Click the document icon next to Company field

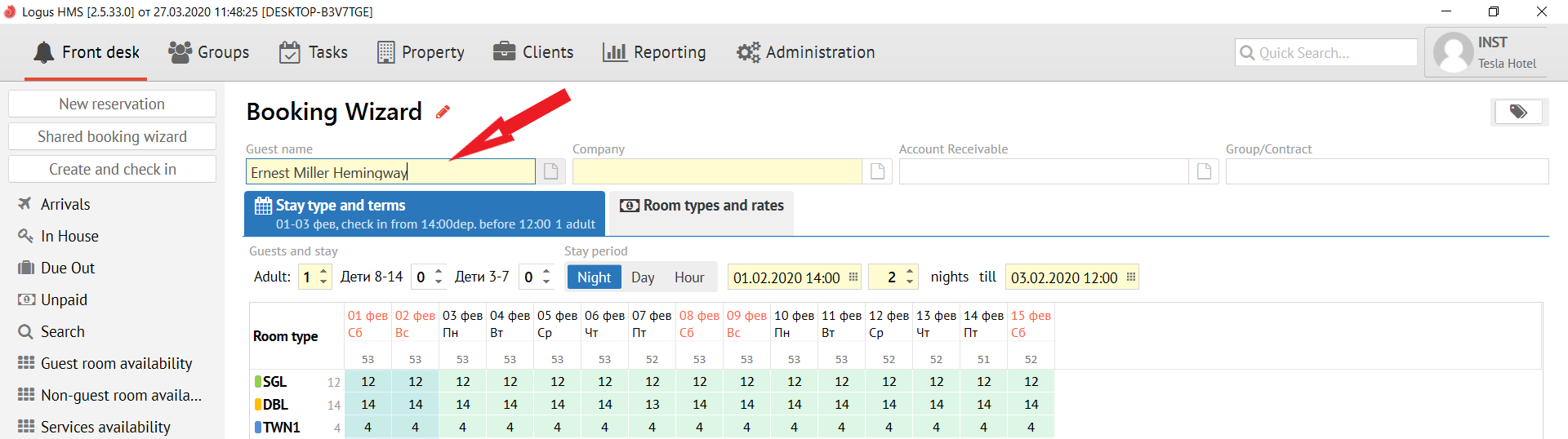tap(878, 171)
